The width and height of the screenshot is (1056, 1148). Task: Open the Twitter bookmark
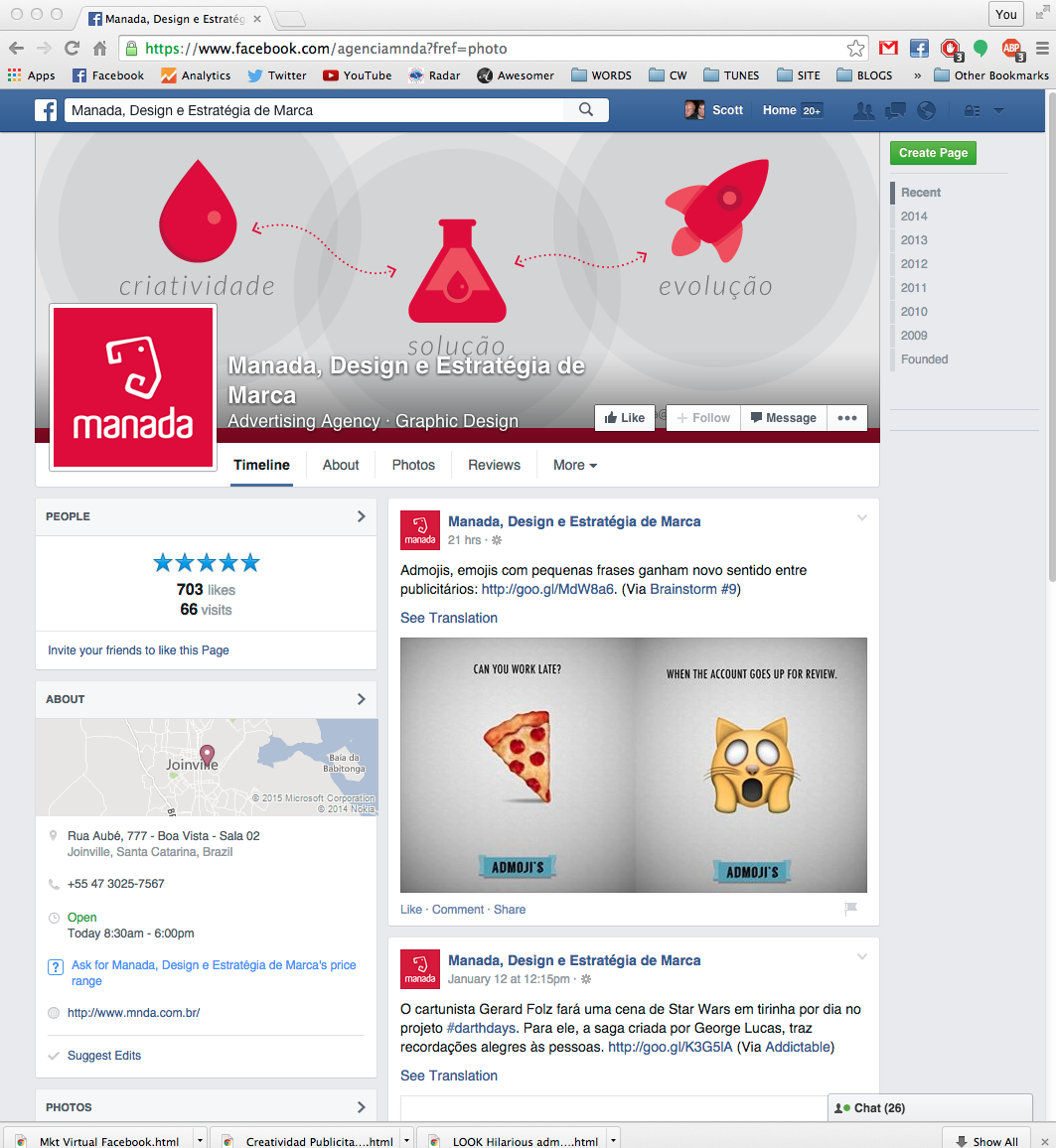pos(277,75)
